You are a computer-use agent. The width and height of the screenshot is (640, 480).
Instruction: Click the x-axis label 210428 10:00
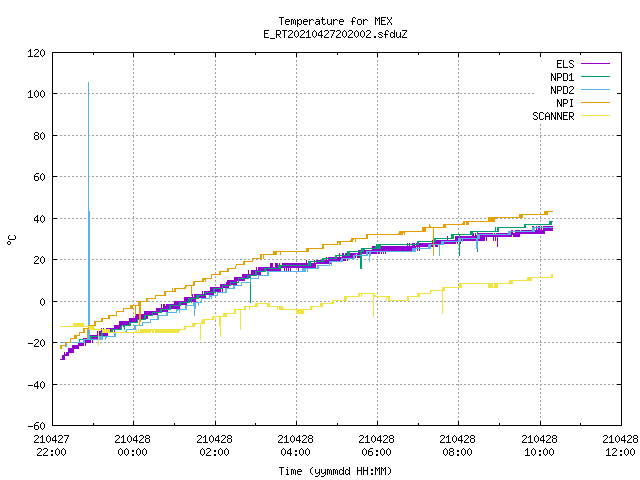(539, 446)
